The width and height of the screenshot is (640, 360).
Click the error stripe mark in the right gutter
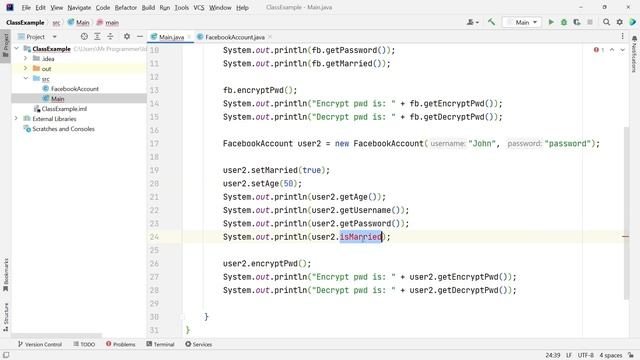click(625, 236)
